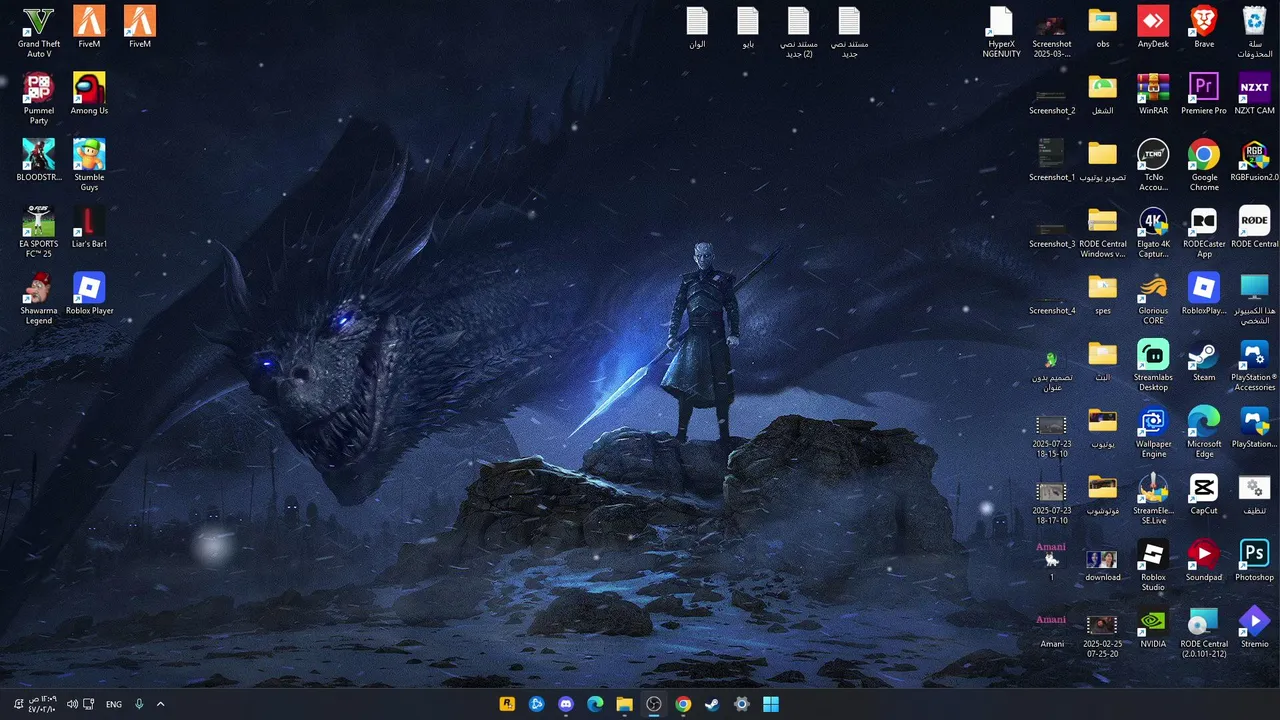The width and height of the screenshot is (1280, 720).
Task: Select the BLOODSTRIKE game shortcut
Action: 39,160
